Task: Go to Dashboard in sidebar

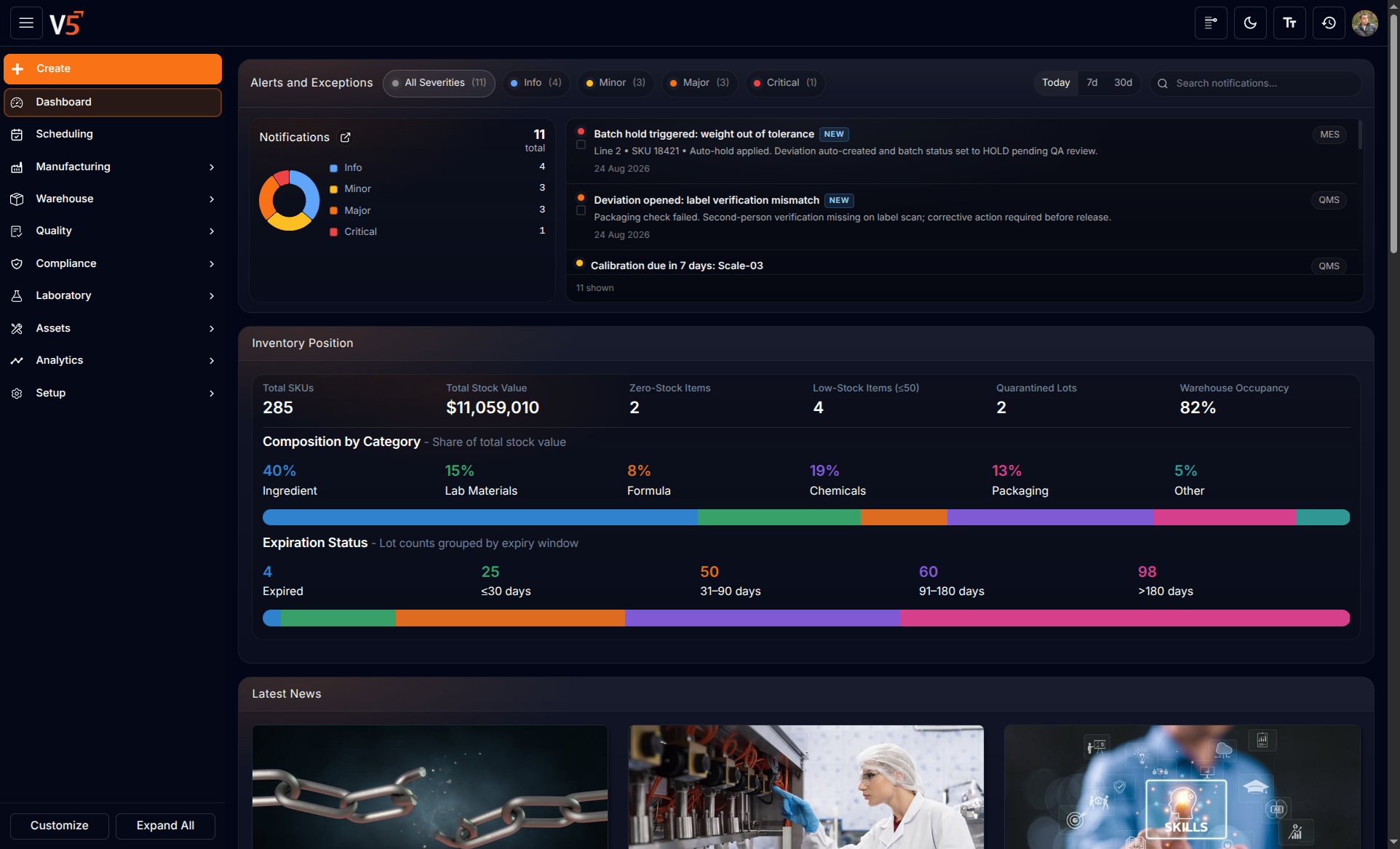Action: tap(113, 103)
